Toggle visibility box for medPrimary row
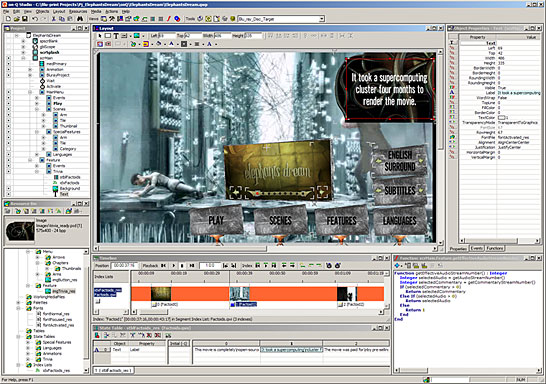The image size is (546, 384). coord(9,64)
